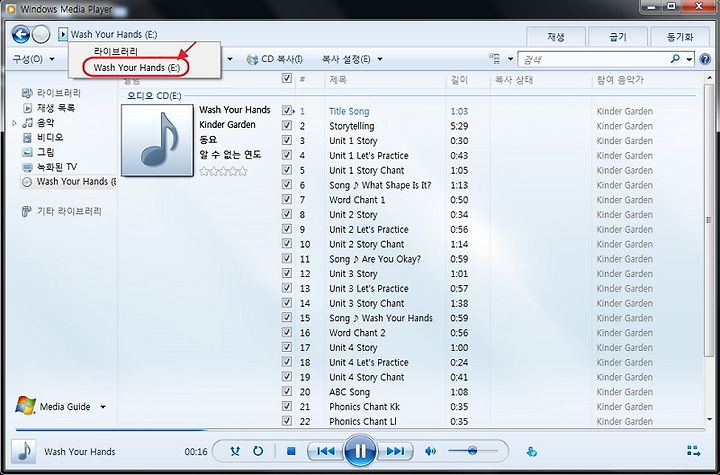Open the 동기화 tab
The width and height of the screenshot is (720, 475).
click(x=680, y=37)
